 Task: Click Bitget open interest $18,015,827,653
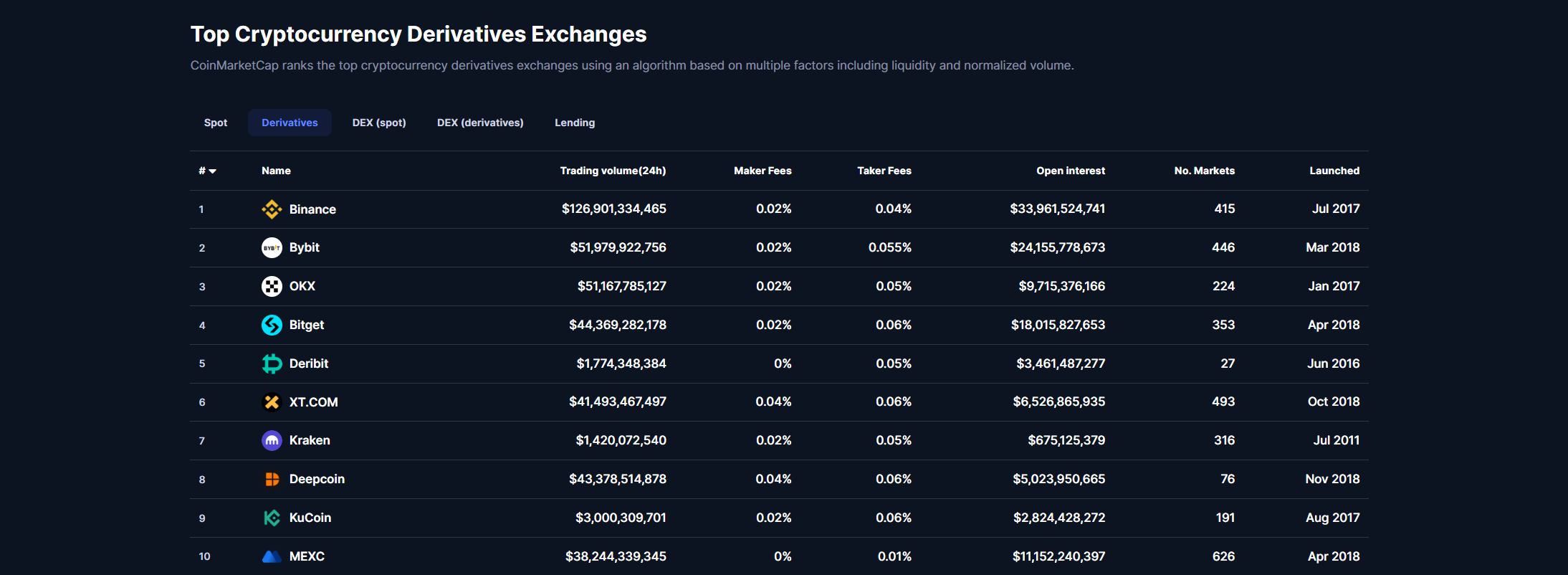[1058, 325]
